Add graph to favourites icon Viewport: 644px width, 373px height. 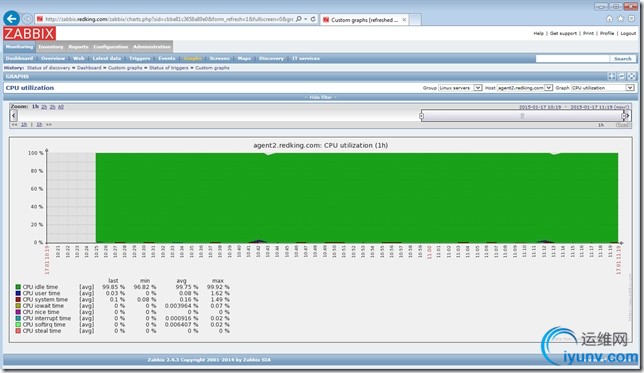[x=612, y=76]
